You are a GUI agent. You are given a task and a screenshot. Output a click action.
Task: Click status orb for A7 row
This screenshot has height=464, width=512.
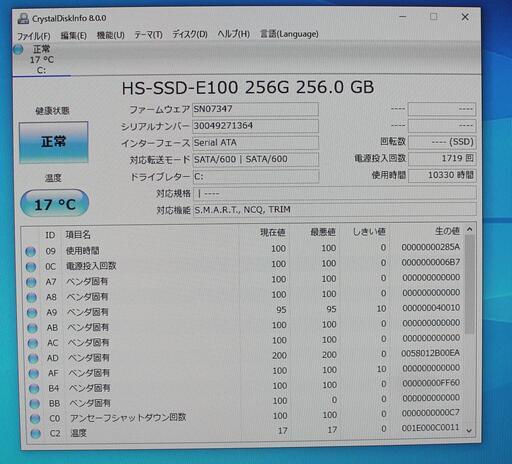pyautogui.click(x=31, y=282)
